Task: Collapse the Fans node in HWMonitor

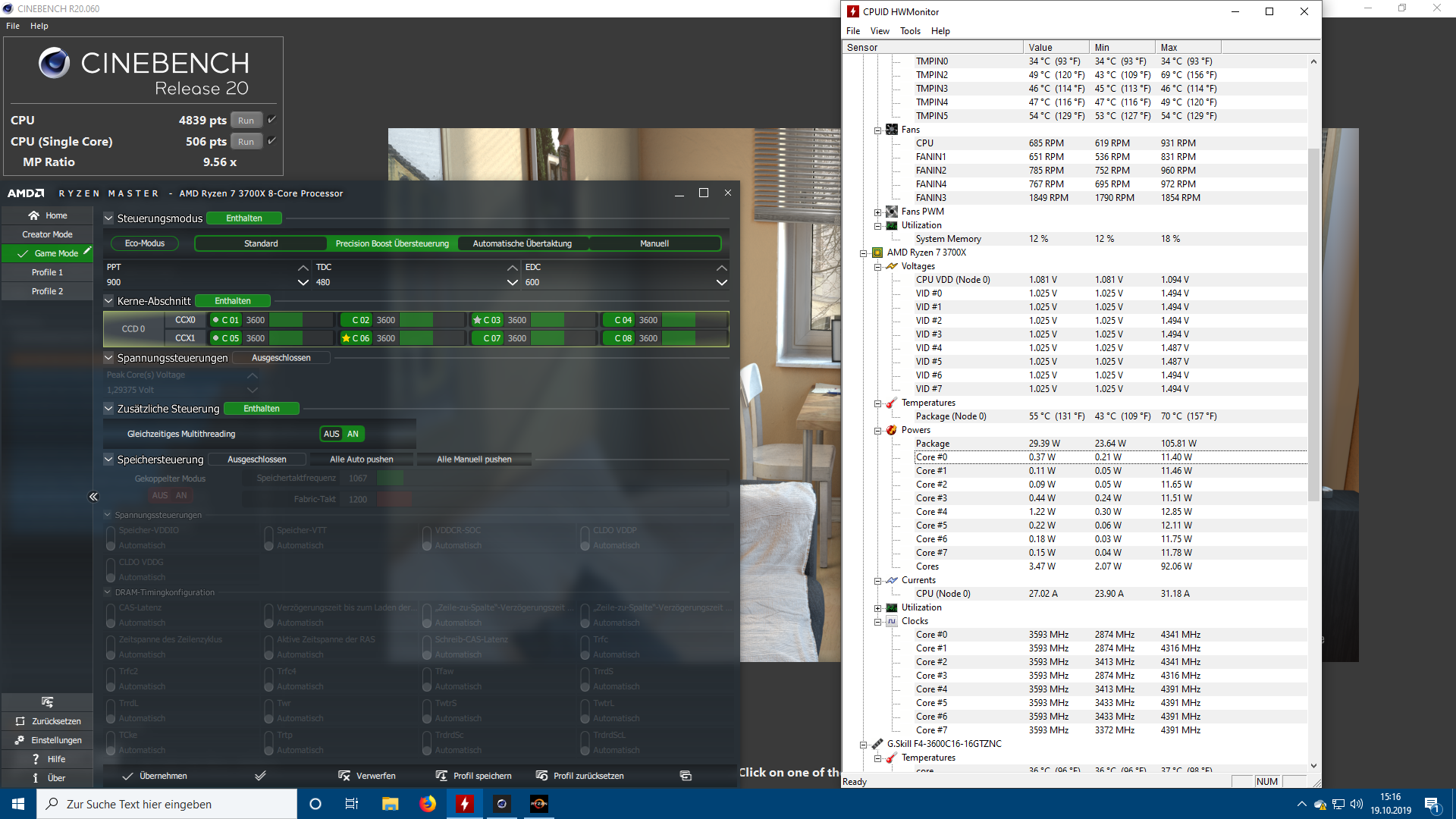Action: click(x=877, y=130)
